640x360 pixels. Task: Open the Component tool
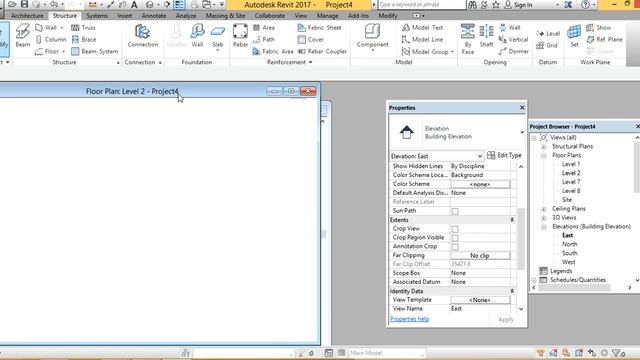click(x=372, y=37)
